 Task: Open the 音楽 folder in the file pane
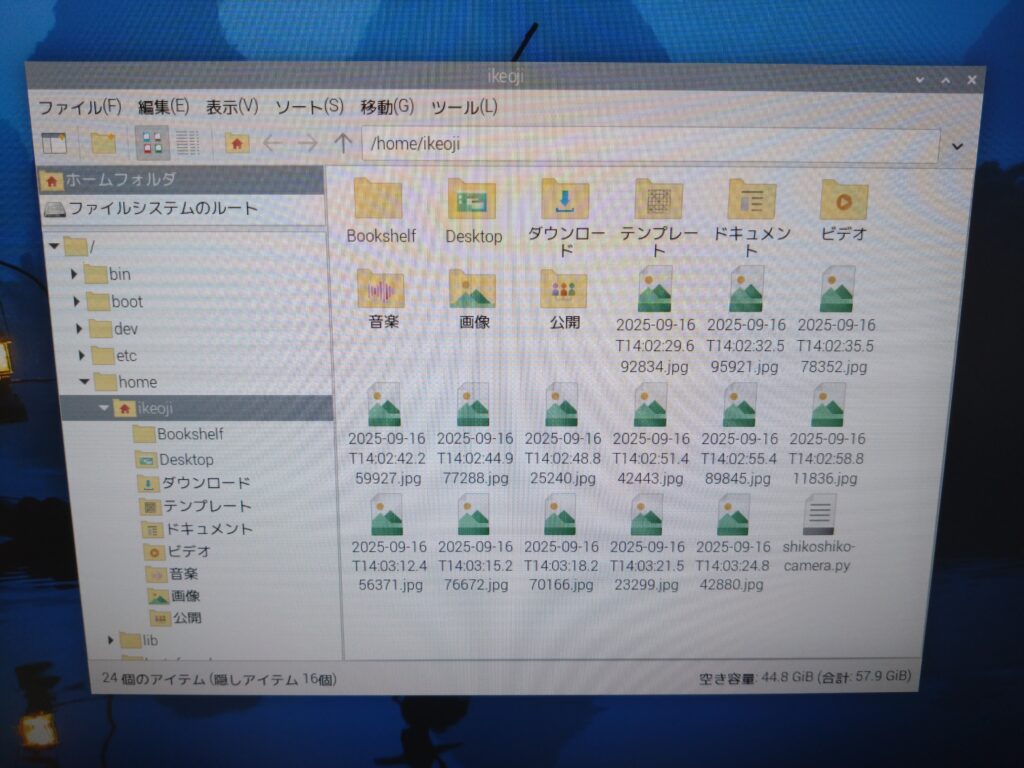point(380,291)
